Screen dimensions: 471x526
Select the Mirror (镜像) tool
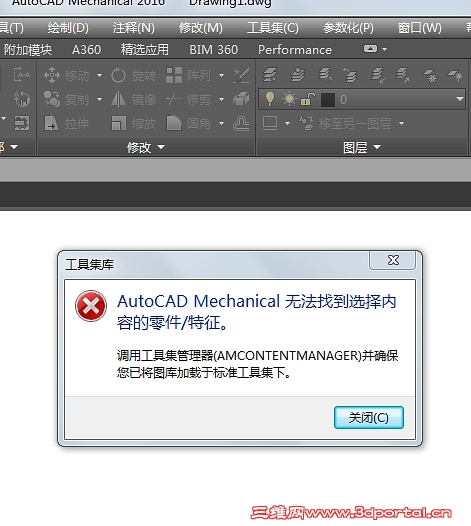pos(134,99)
